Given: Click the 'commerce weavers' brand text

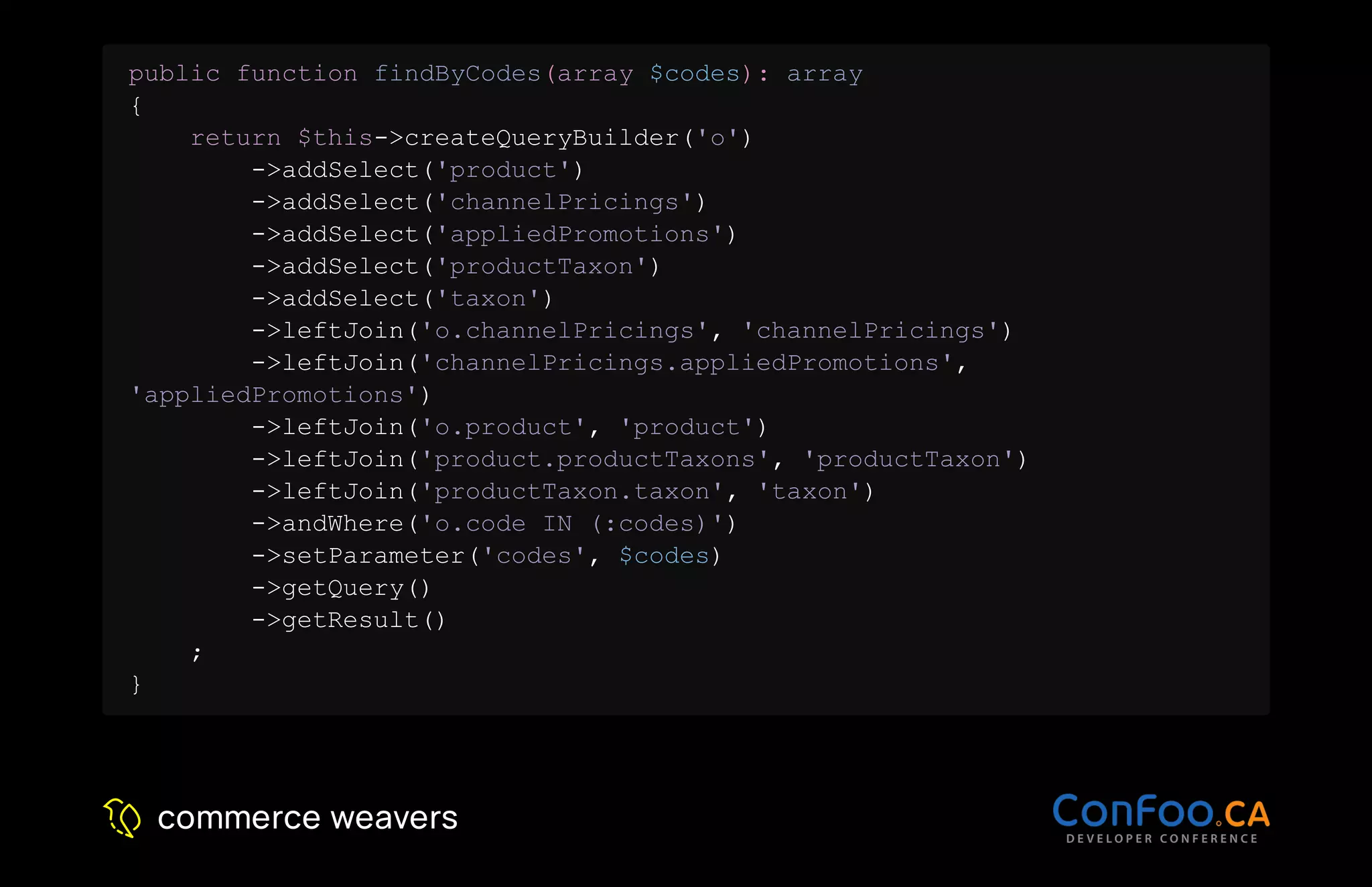Looking at the screenshot, I should 307,818.
